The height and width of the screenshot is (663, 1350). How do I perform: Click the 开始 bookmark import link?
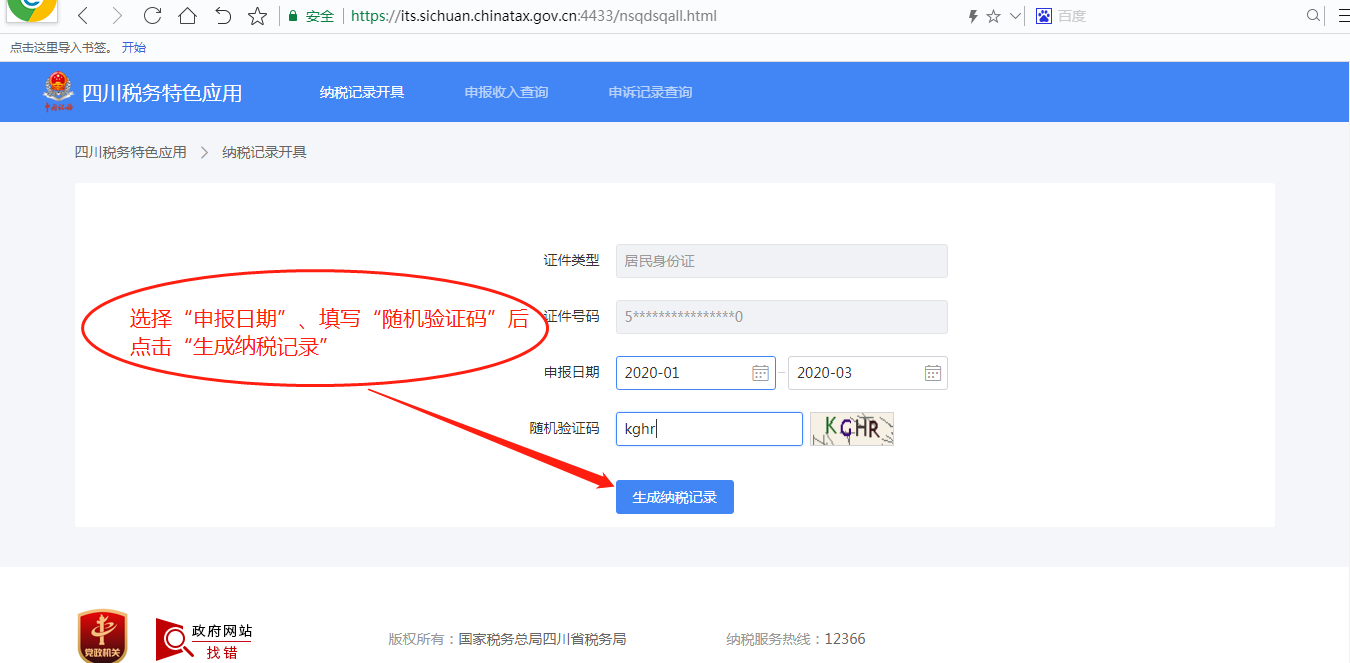(133, 47)
